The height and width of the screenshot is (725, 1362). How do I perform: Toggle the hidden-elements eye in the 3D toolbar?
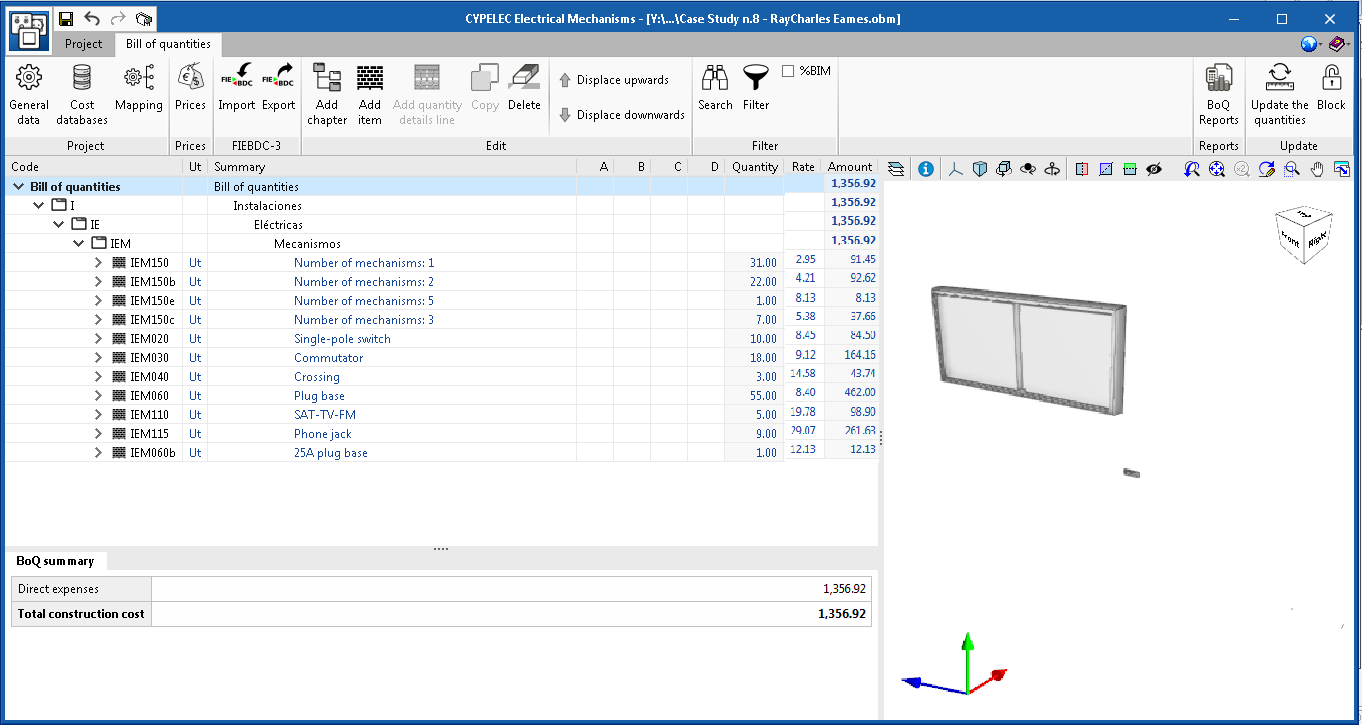(x=1154, y=168)
